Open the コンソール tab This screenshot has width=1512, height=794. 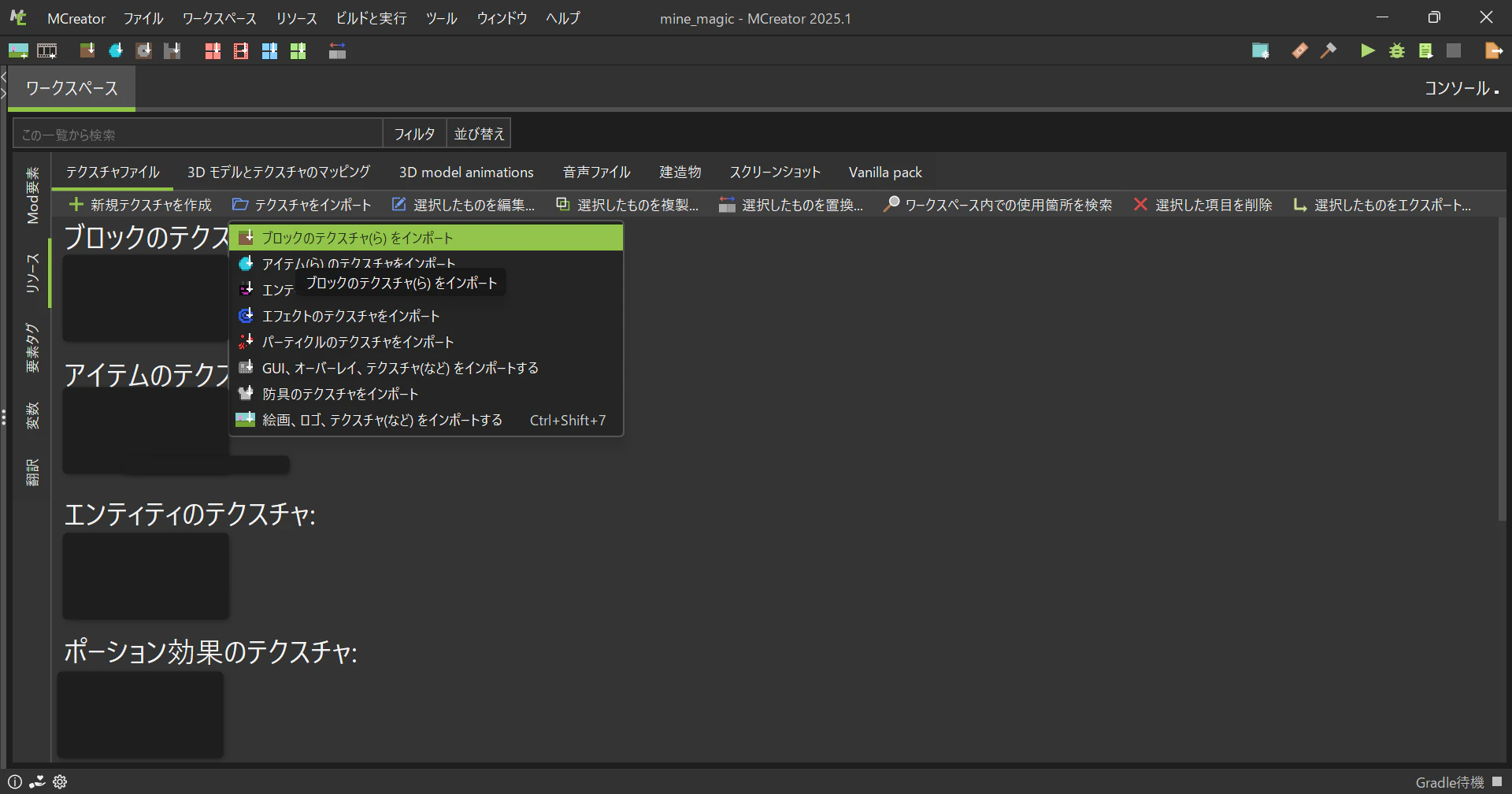[1462, 88]
